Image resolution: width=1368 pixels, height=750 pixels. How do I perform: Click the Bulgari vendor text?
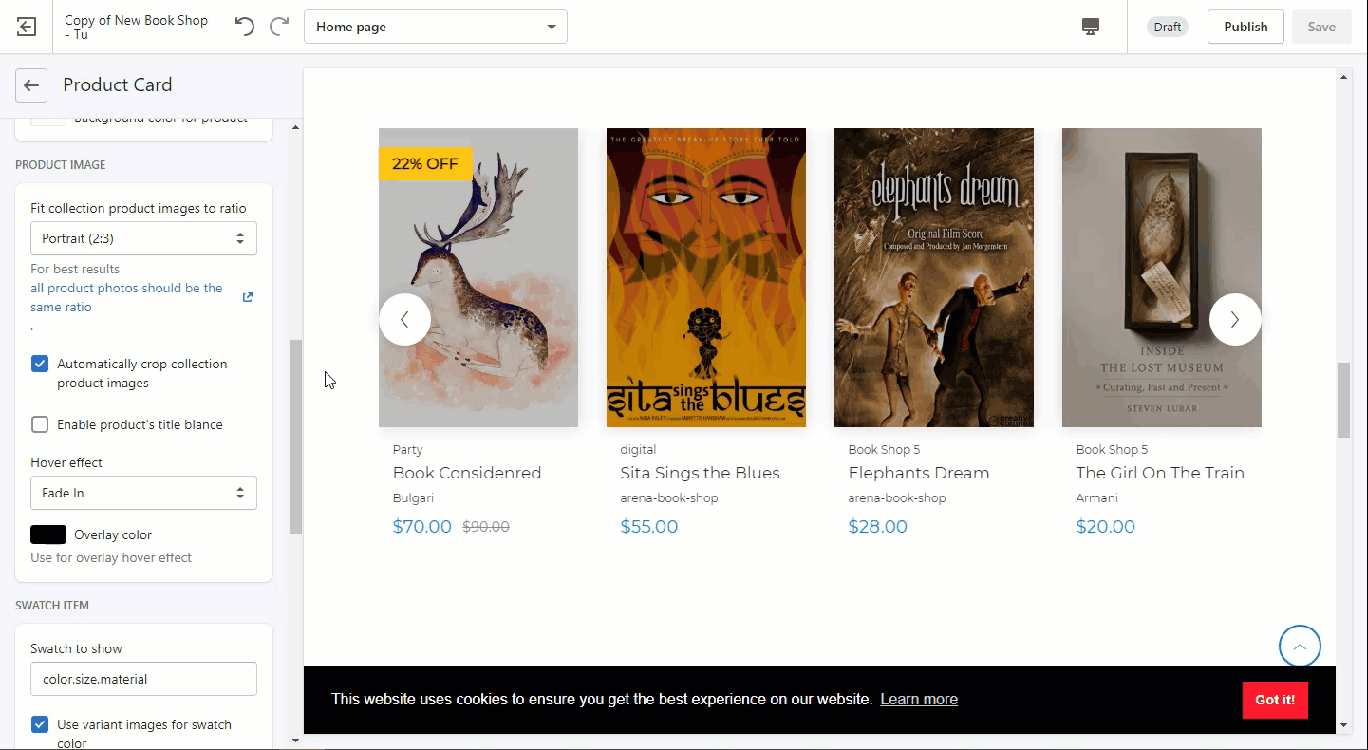coord(413,498)
